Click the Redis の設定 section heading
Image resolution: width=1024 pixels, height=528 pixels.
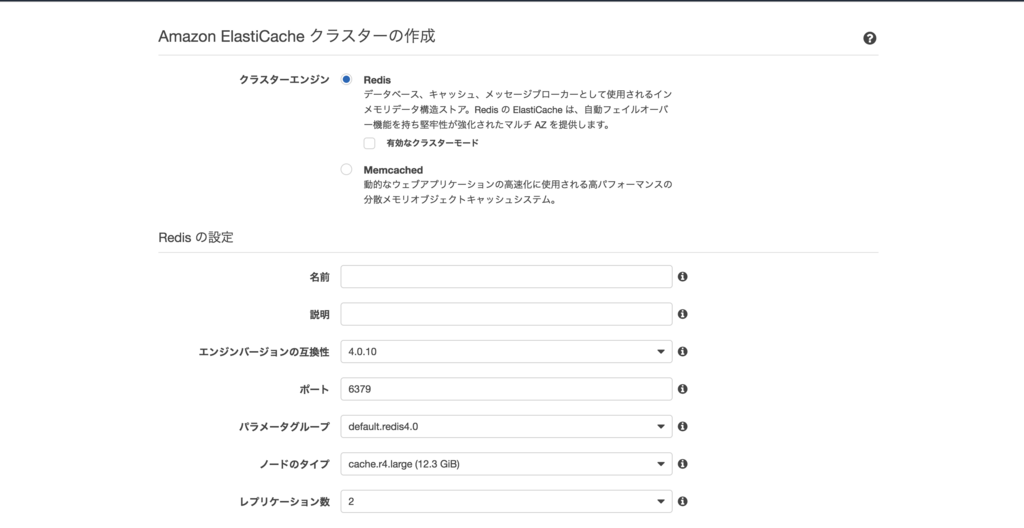click(196, 237)
